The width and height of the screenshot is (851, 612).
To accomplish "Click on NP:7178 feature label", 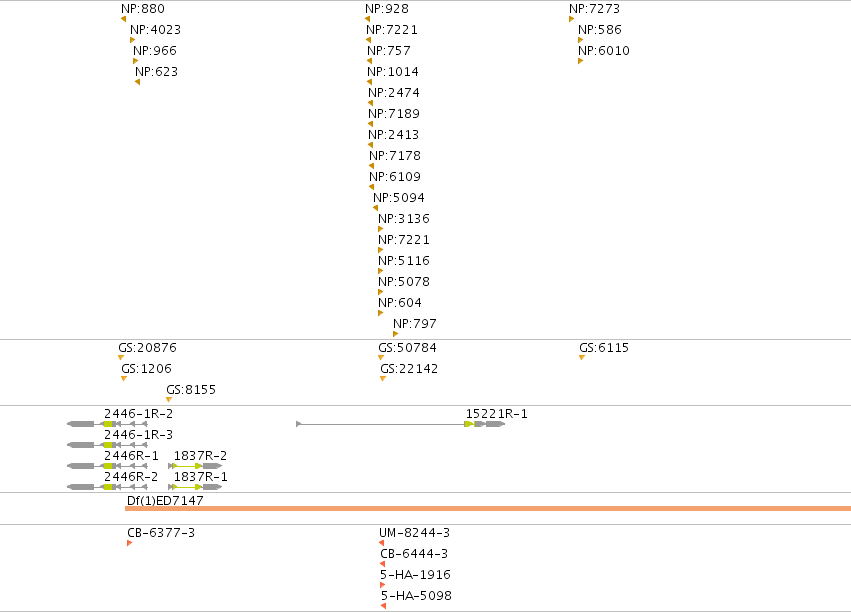I will [395, 156].
